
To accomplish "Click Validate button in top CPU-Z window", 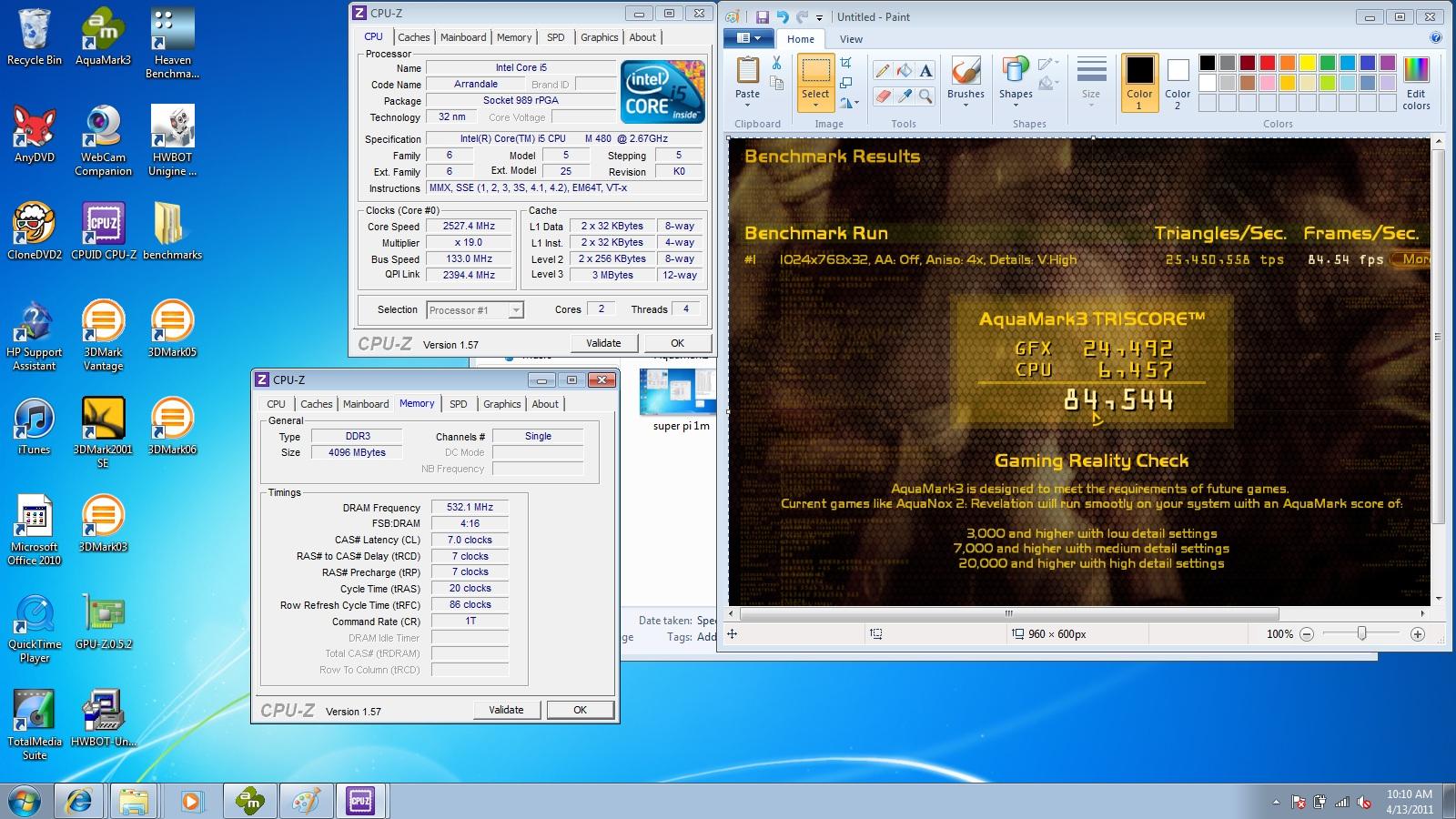I will (603, 343).
